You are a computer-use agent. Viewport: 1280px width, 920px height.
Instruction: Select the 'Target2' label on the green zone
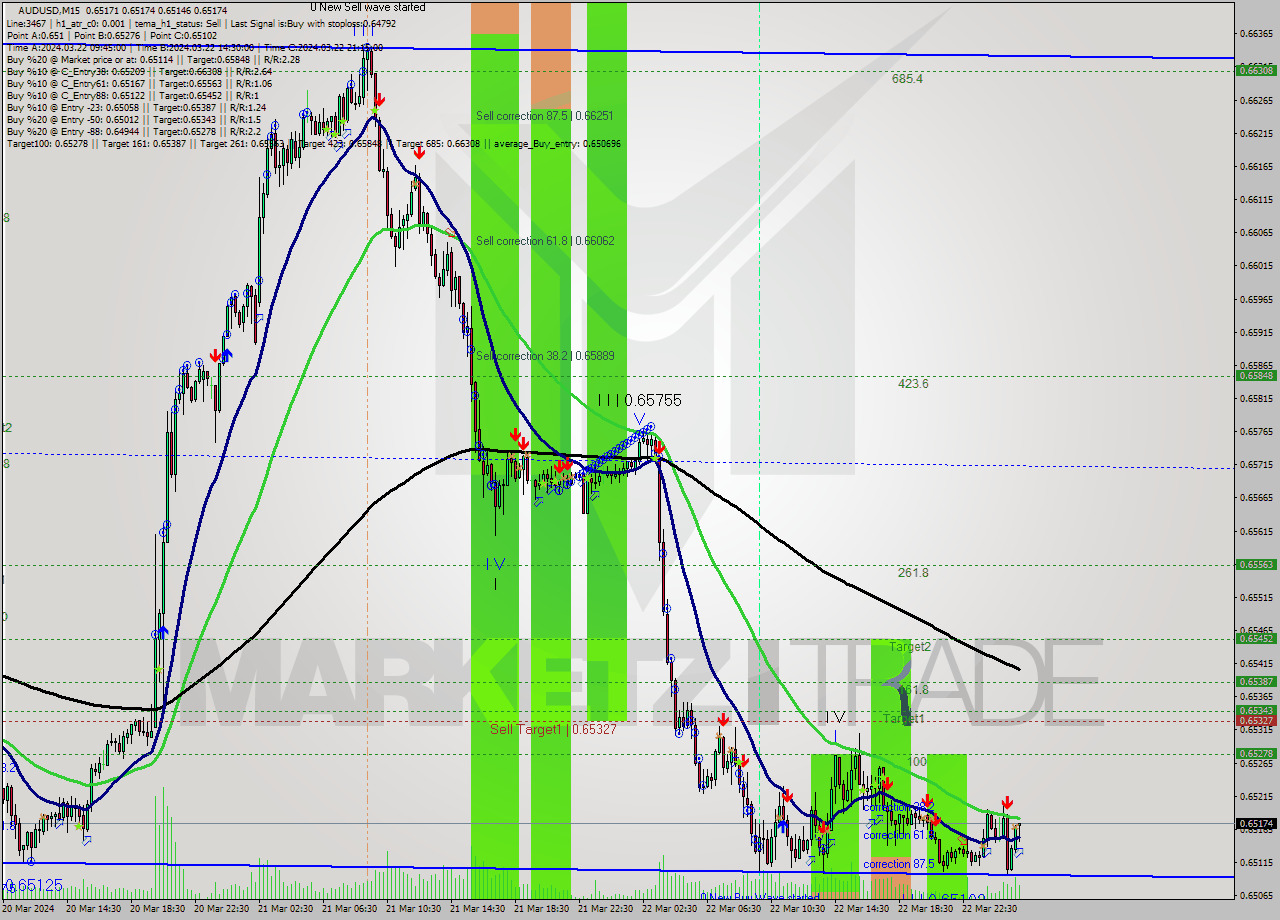point(909,647)
